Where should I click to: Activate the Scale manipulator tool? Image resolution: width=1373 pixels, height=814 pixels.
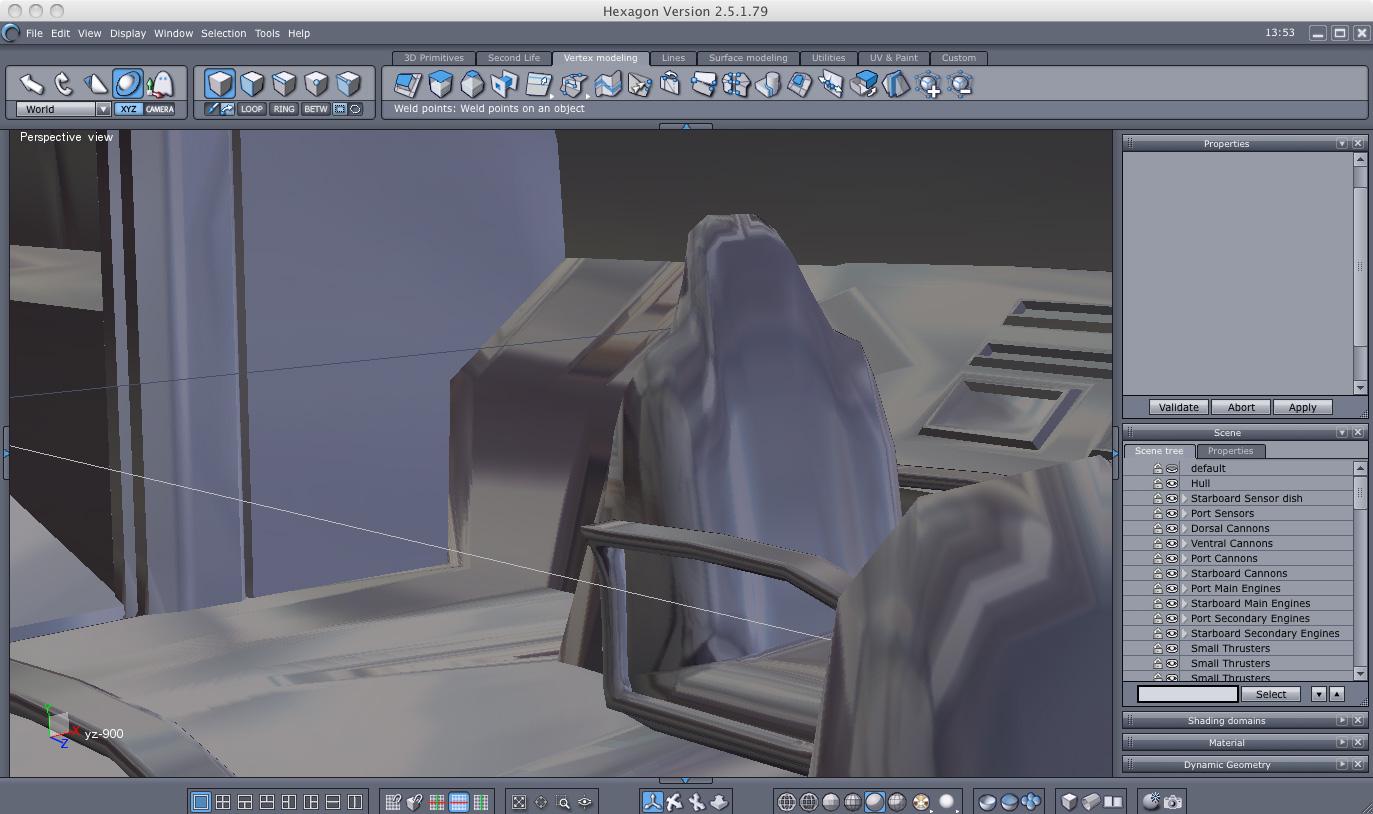point(96,84)
